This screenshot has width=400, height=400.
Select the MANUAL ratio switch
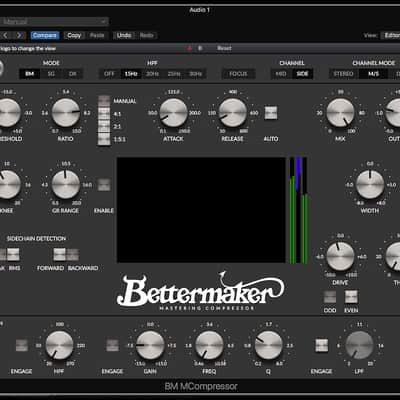[x=104, y=101]
